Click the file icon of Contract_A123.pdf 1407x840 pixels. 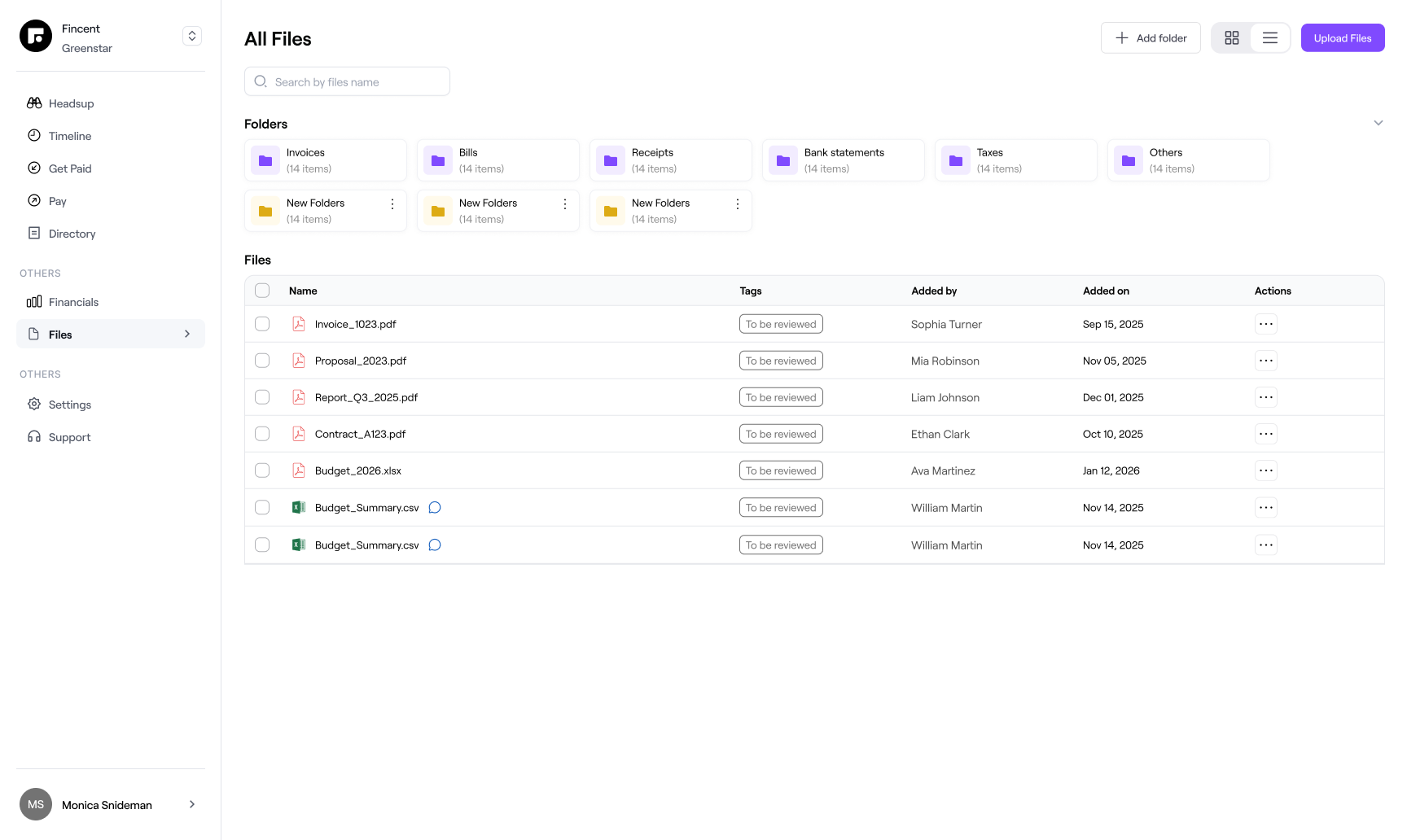click(299, 434)
